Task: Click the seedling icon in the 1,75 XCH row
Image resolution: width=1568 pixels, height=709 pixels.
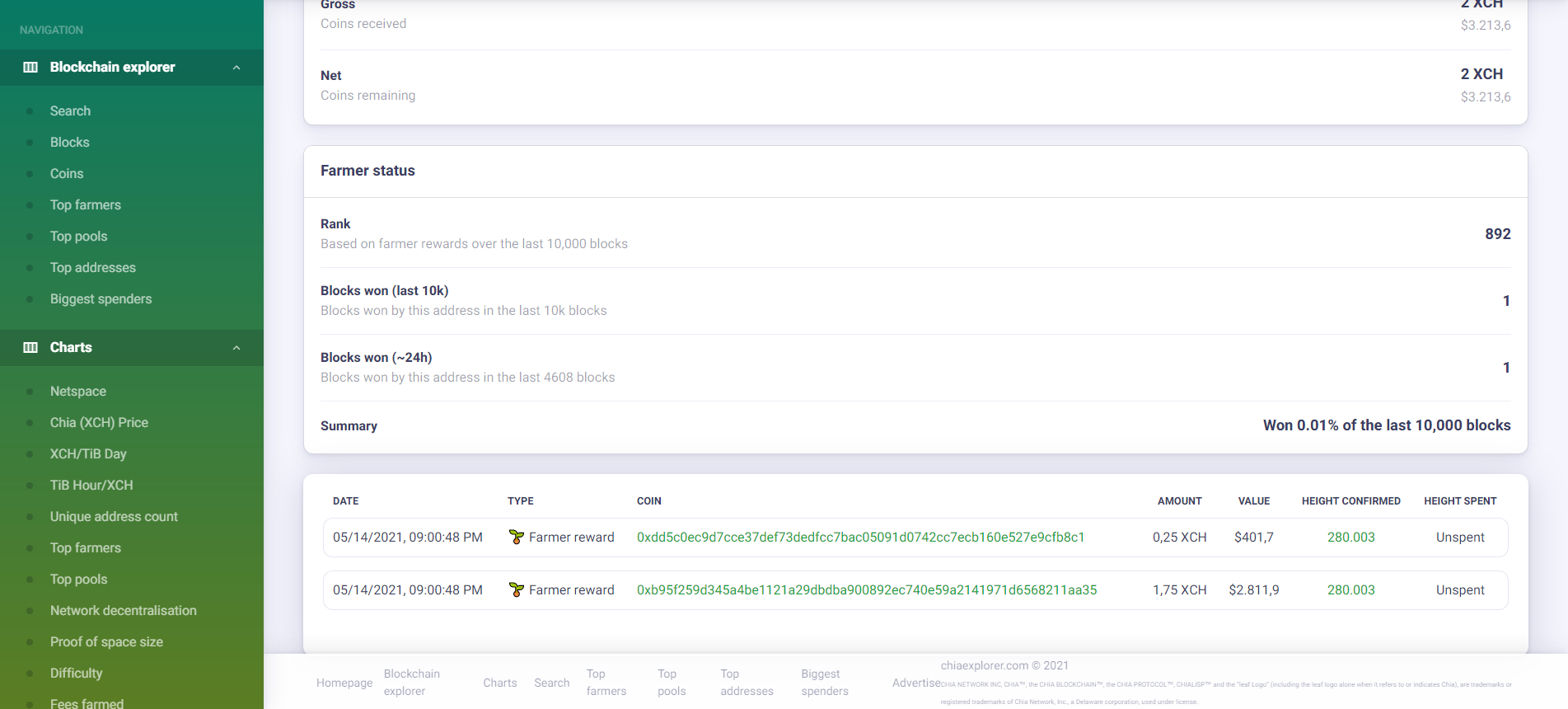Action: pos(517,589)
